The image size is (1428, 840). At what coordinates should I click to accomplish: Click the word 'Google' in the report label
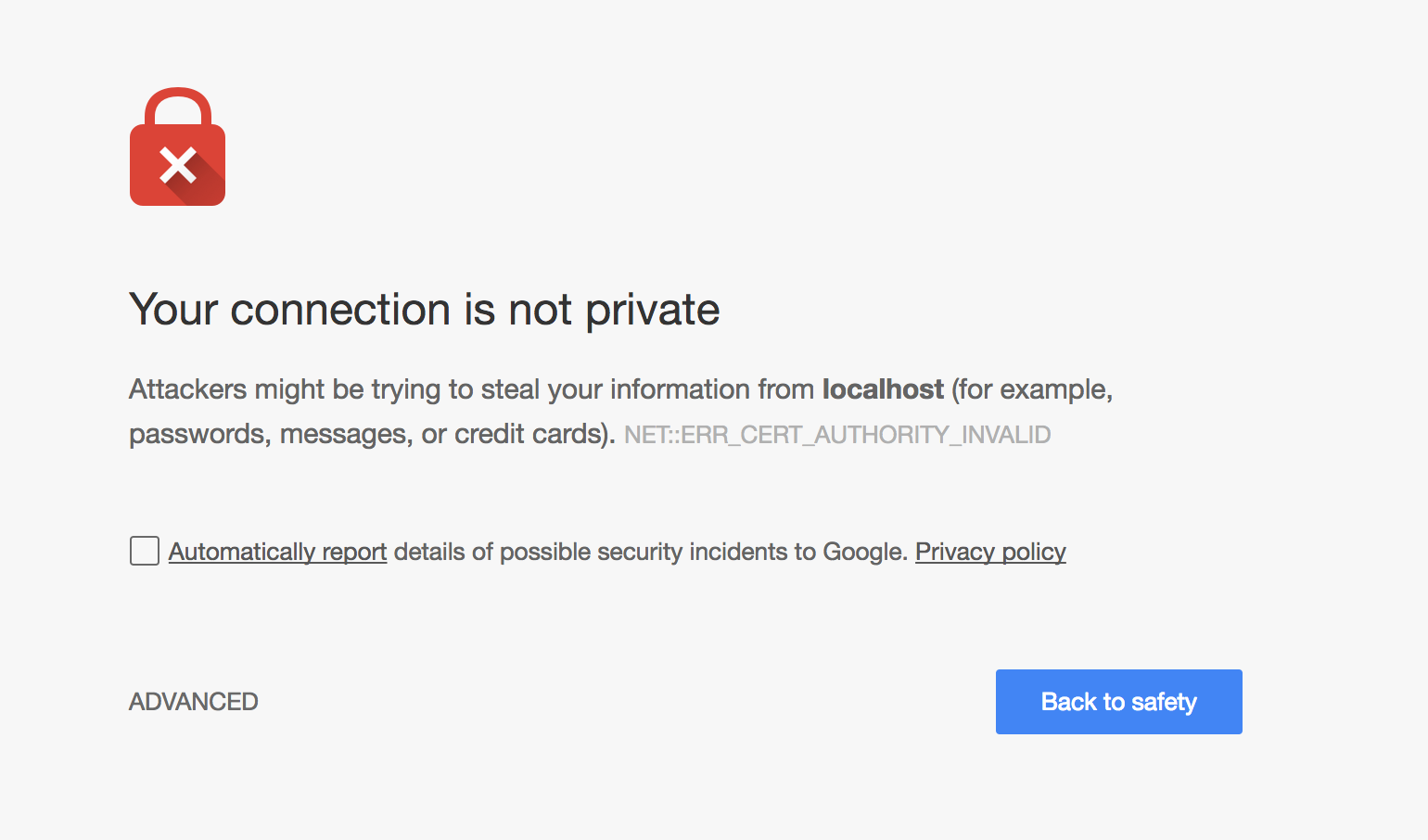tap(863, 552)
